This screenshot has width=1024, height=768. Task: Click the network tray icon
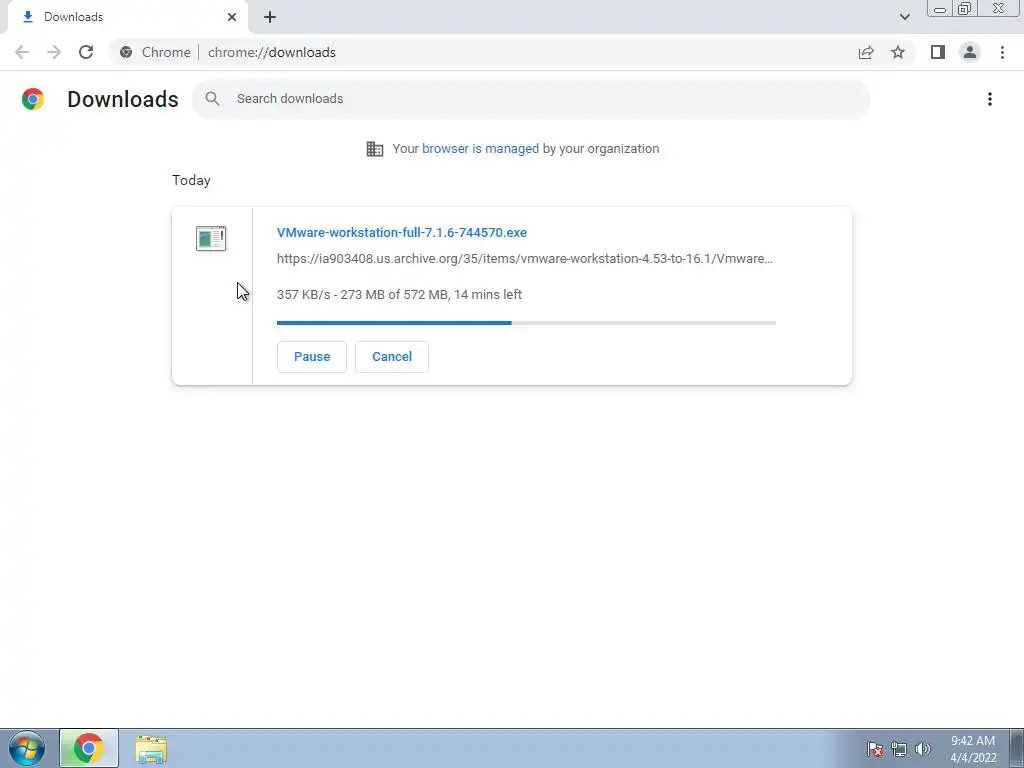point(899,749)
